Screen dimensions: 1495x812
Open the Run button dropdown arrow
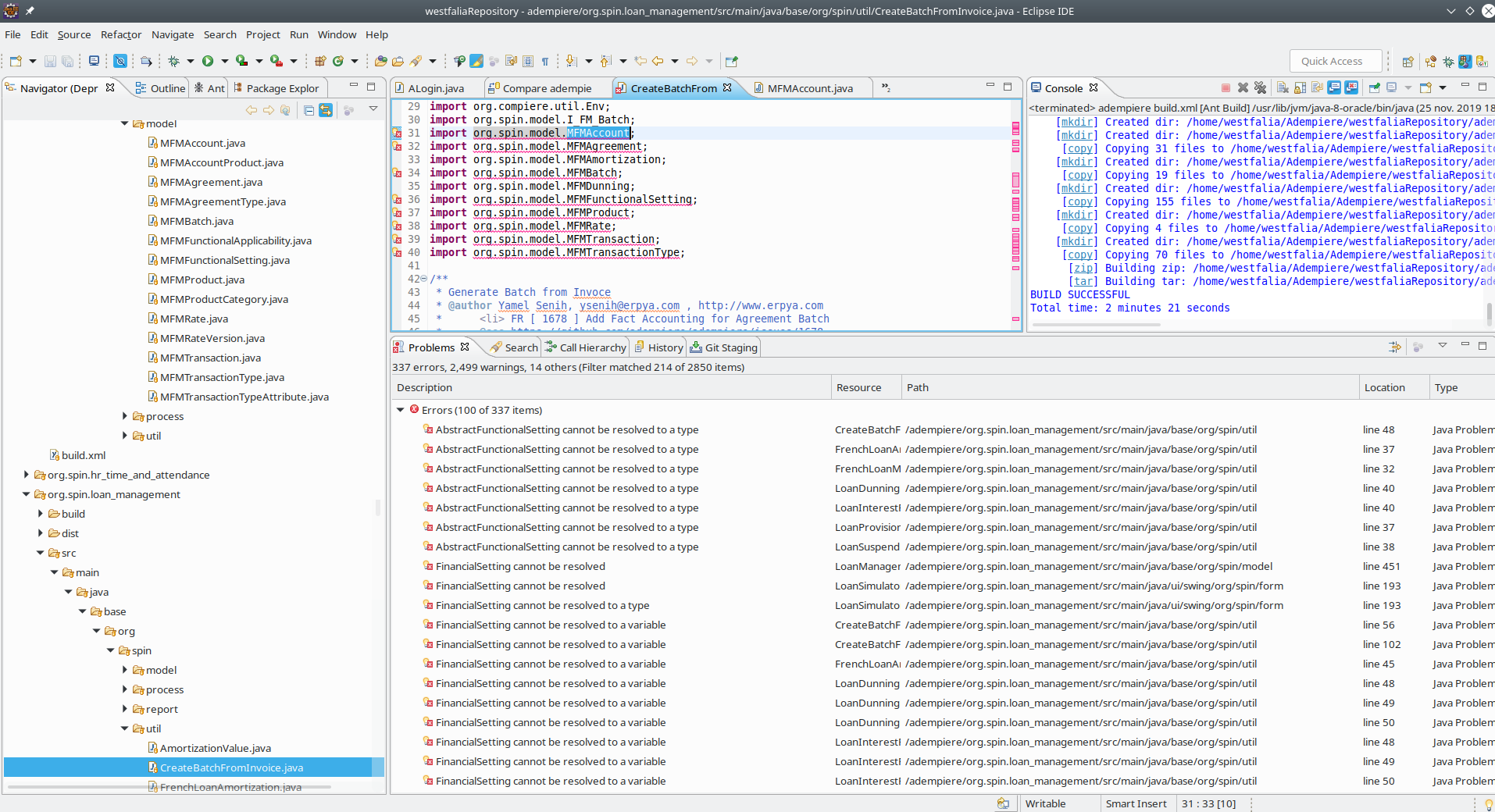coord(224,61)
